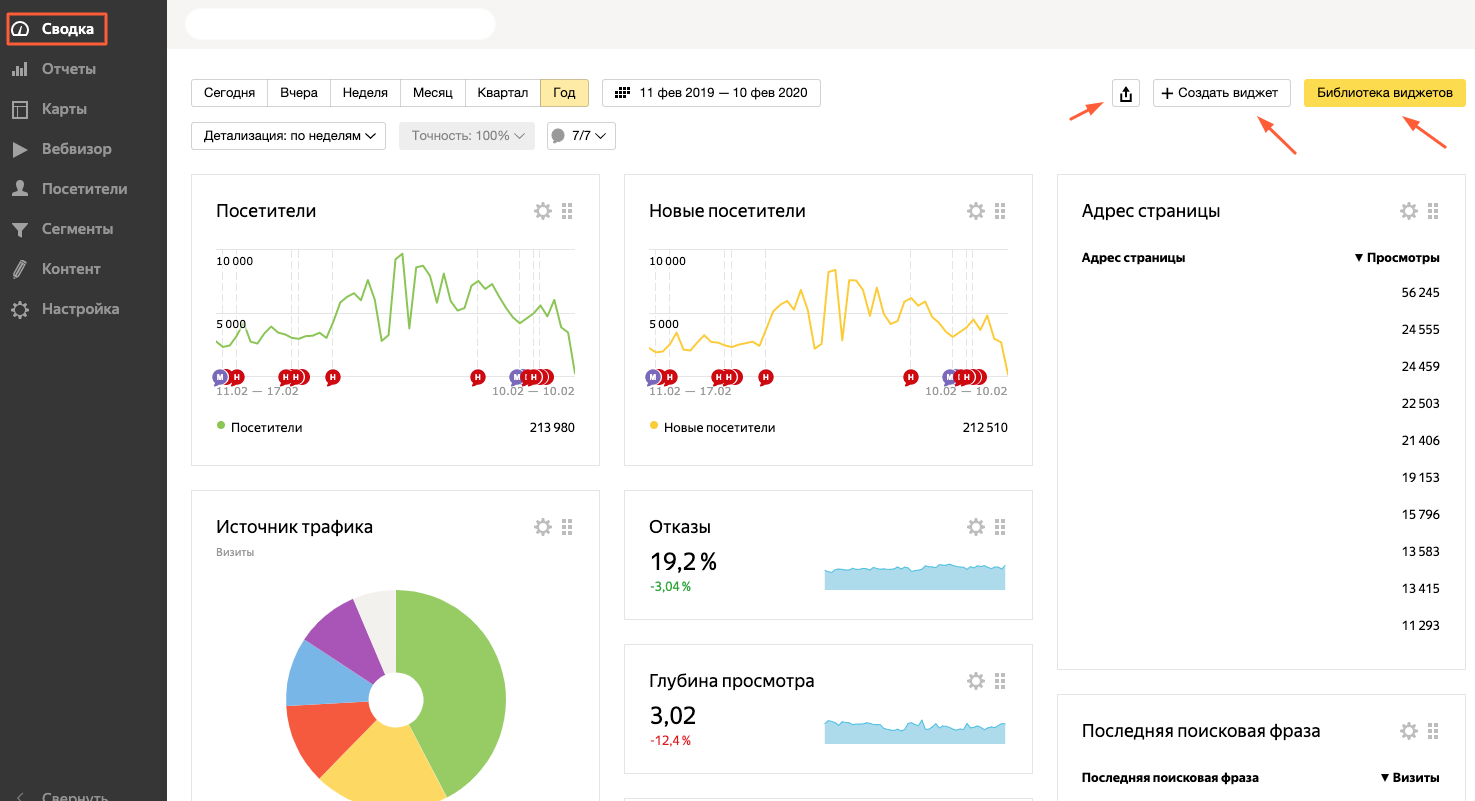The width and height of the screenshot is (1475, 801).
Task: Select the Сегодня period toggle
Action: [229, 93]
